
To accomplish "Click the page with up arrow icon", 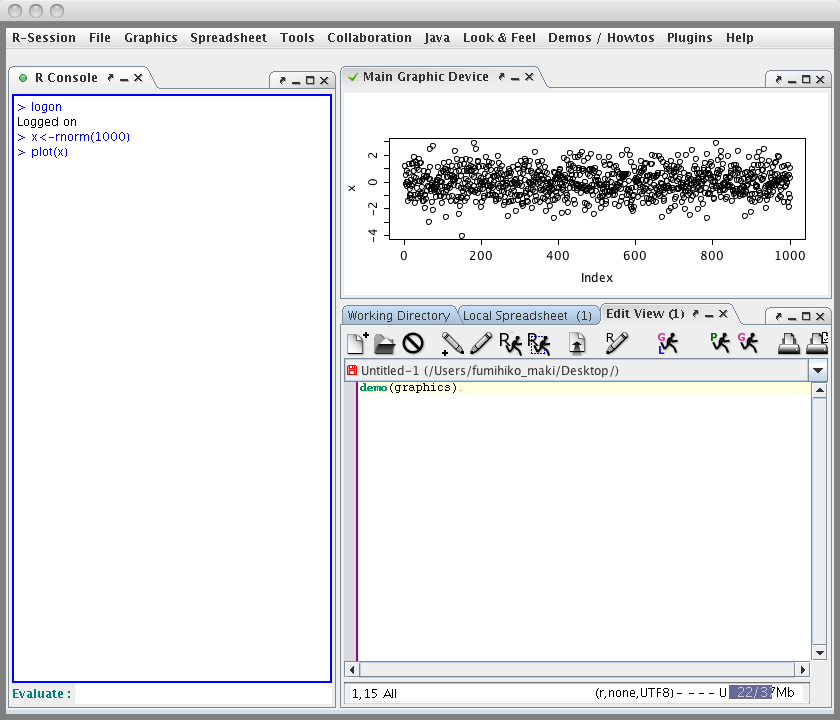I will click(577, 344).
